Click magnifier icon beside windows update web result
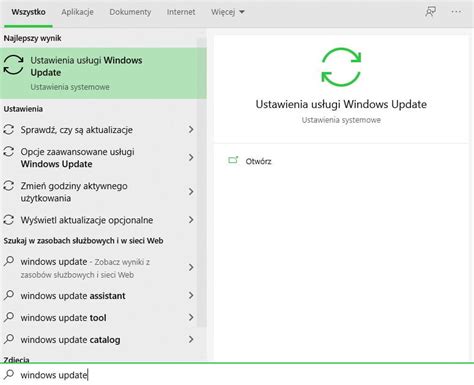Image resolution: width=474 pixels, height=385 pixels. tap(9, 261)
